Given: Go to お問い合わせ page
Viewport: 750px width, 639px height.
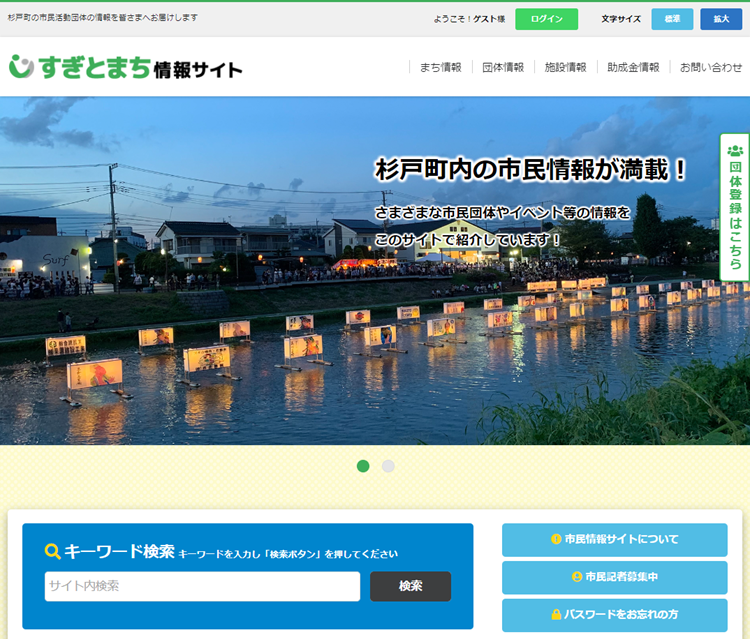Looking at the screenshot, I should tap(711, 68).
